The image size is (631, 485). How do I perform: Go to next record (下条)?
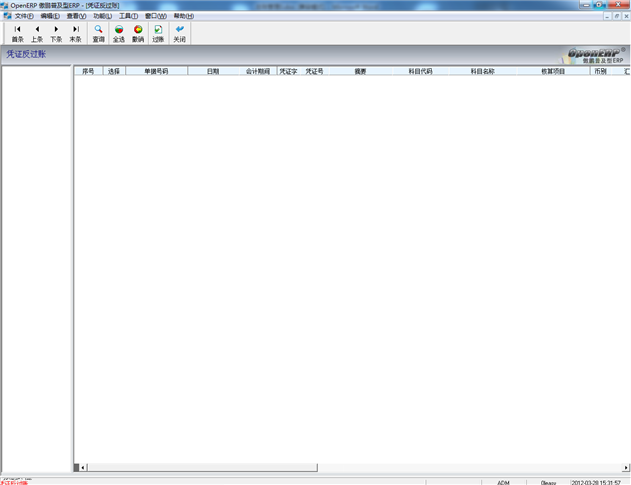[56, 33]
